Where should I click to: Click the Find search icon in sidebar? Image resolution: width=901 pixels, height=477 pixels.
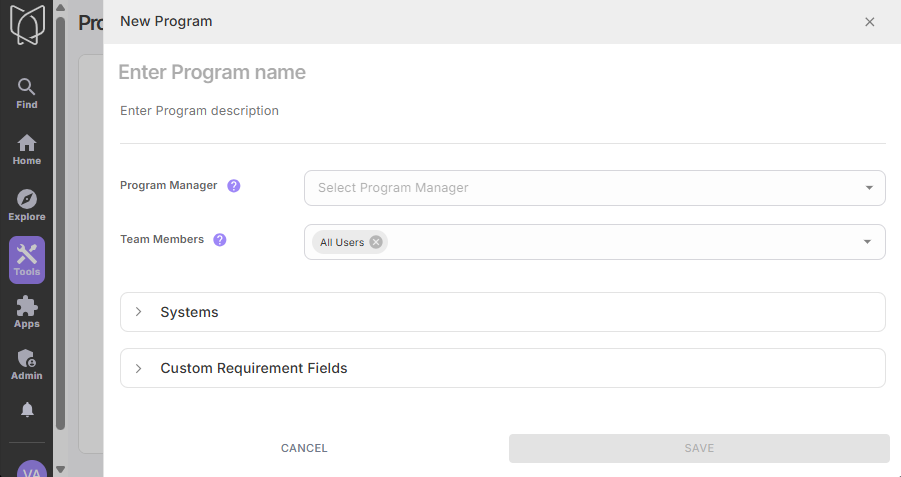point(27,88)
